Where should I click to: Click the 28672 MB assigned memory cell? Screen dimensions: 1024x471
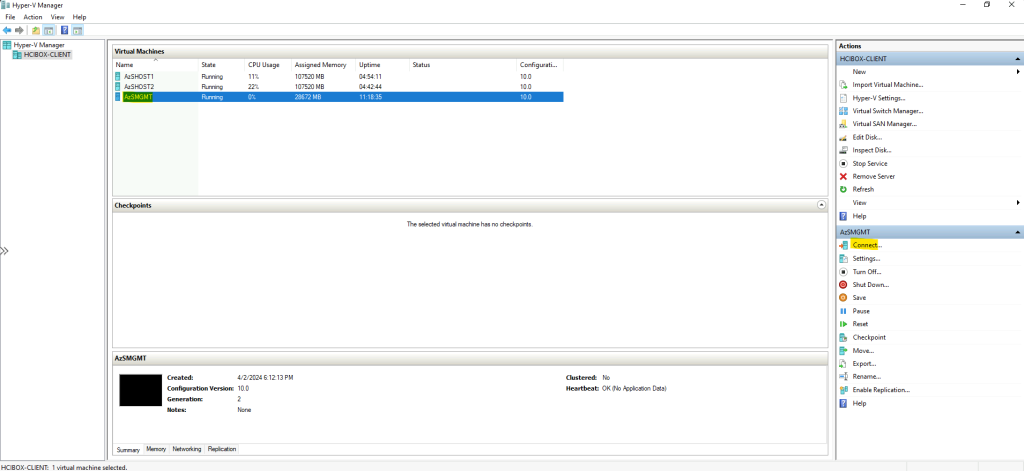pos(308,97)
